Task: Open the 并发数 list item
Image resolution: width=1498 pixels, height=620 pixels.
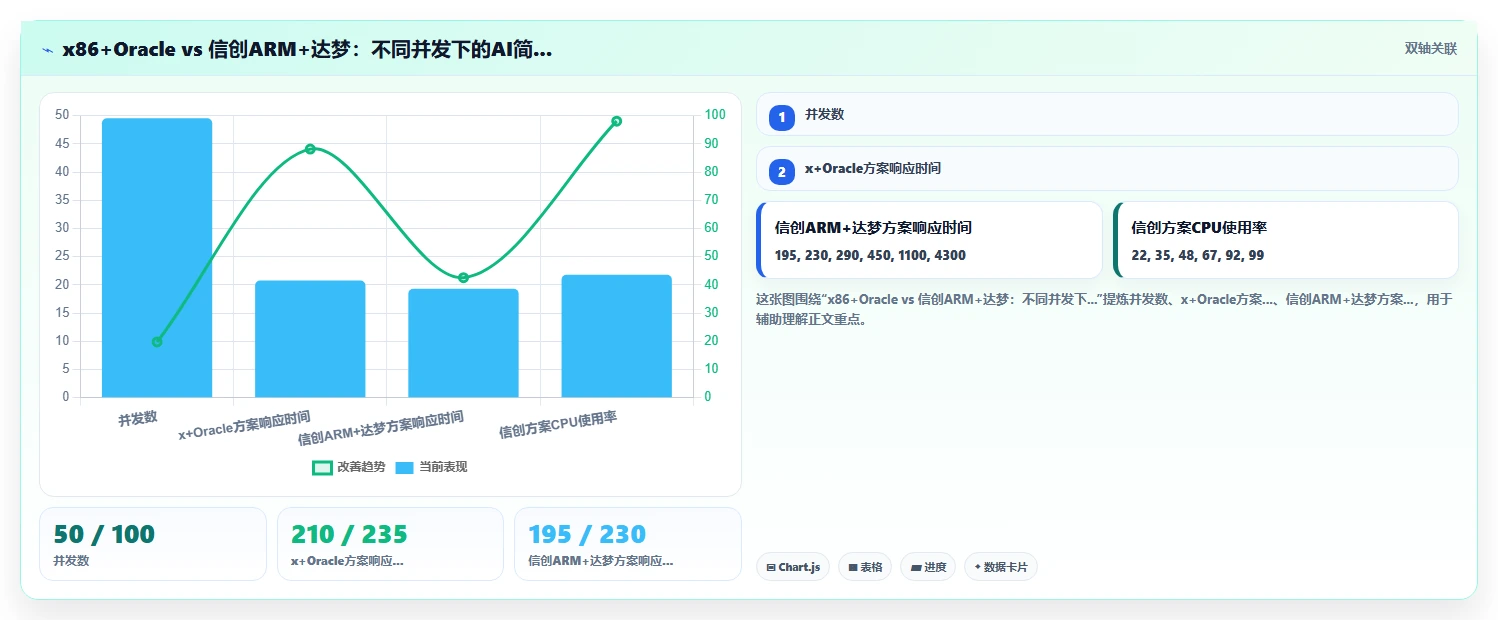Action: [x=1107, y=114]
